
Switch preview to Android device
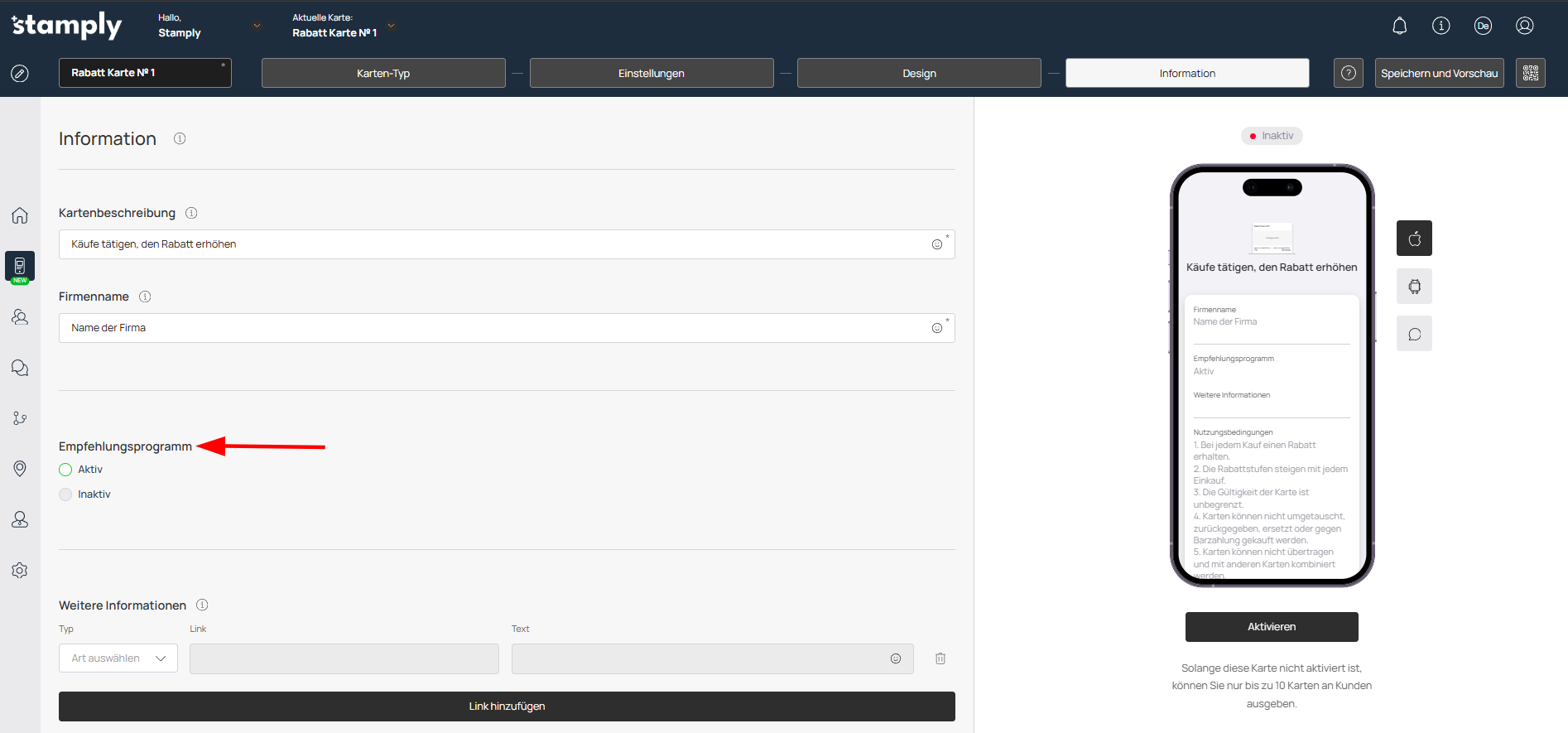click(x=1414, y=287)
